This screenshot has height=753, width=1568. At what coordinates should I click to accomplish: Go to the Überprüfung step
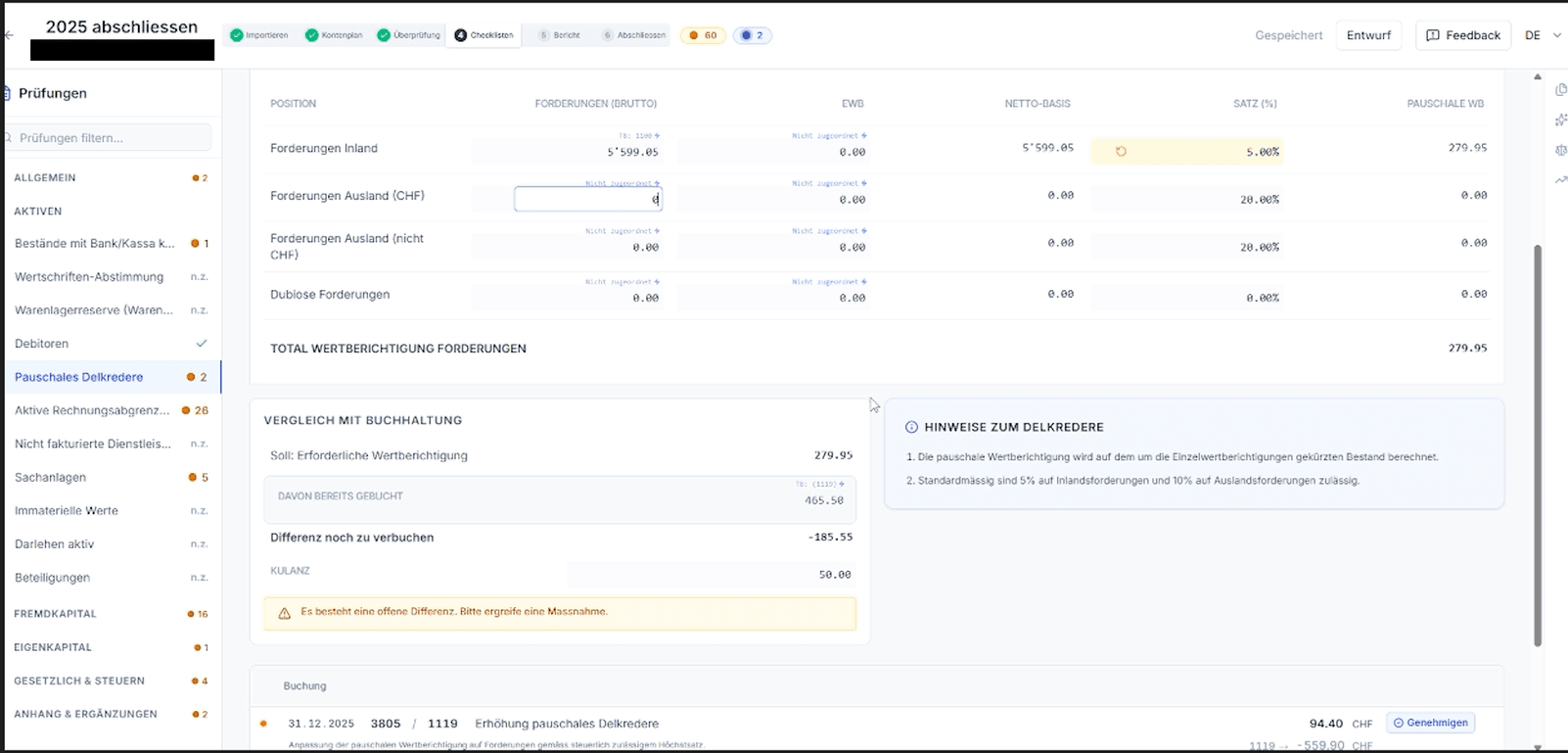pos(408,35)
